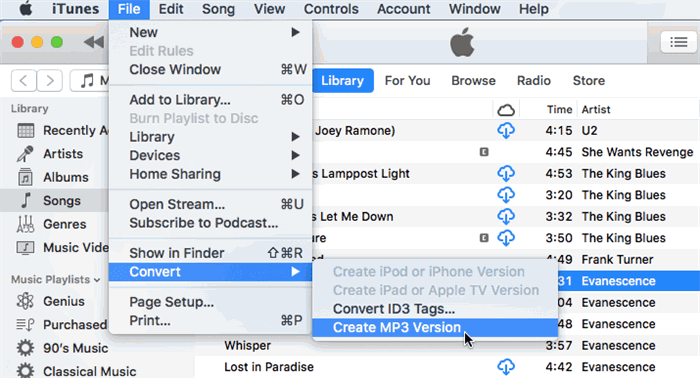Open the Song menu

pos(218,9)
